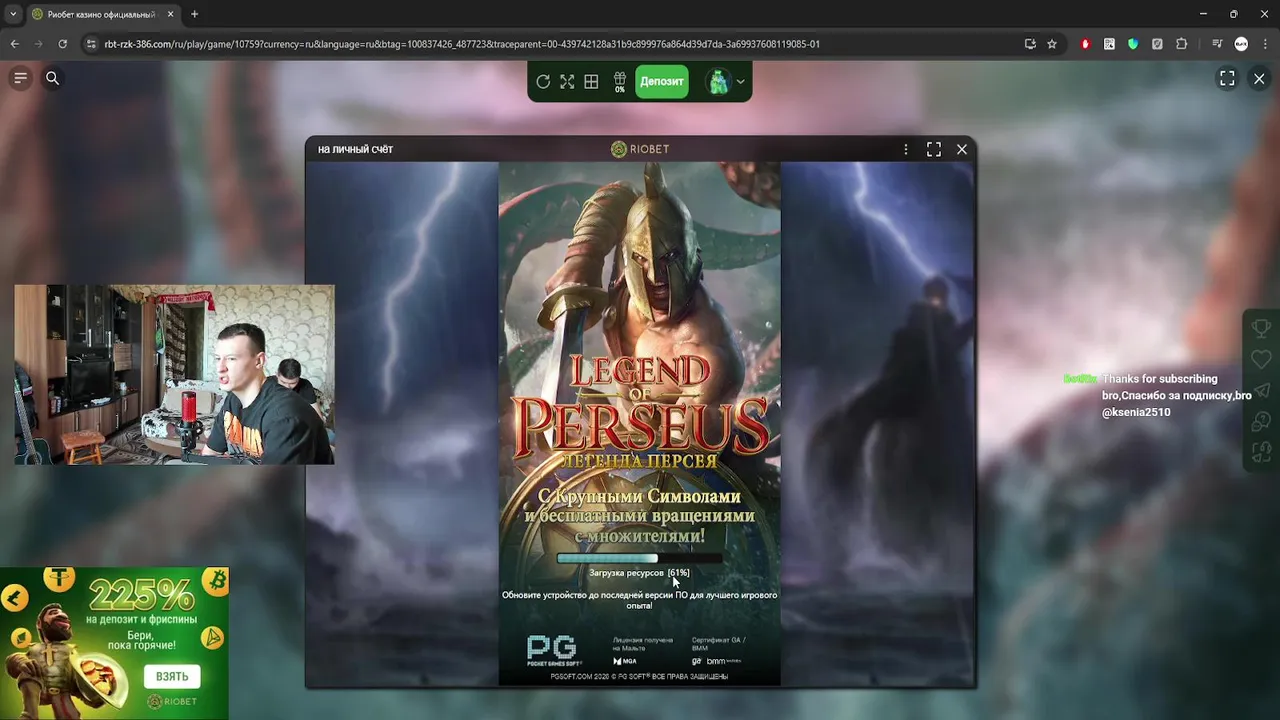
Task: Click the streamer webcam overlay
Action: [175, 375]
